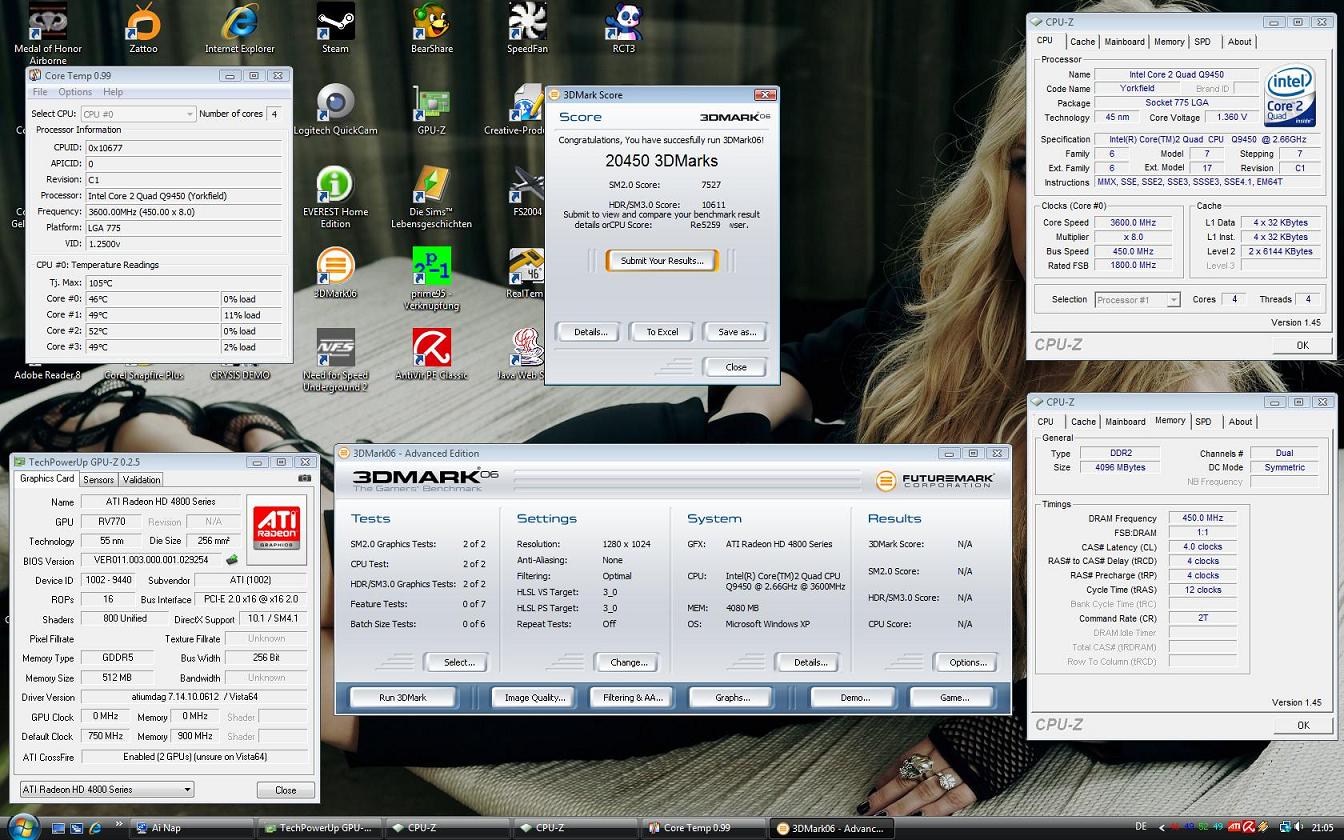Image resolution: width=1344 pixels, height=840 pixels.
Task: Click Options under the Results section
Action: [x=968, y=662]
